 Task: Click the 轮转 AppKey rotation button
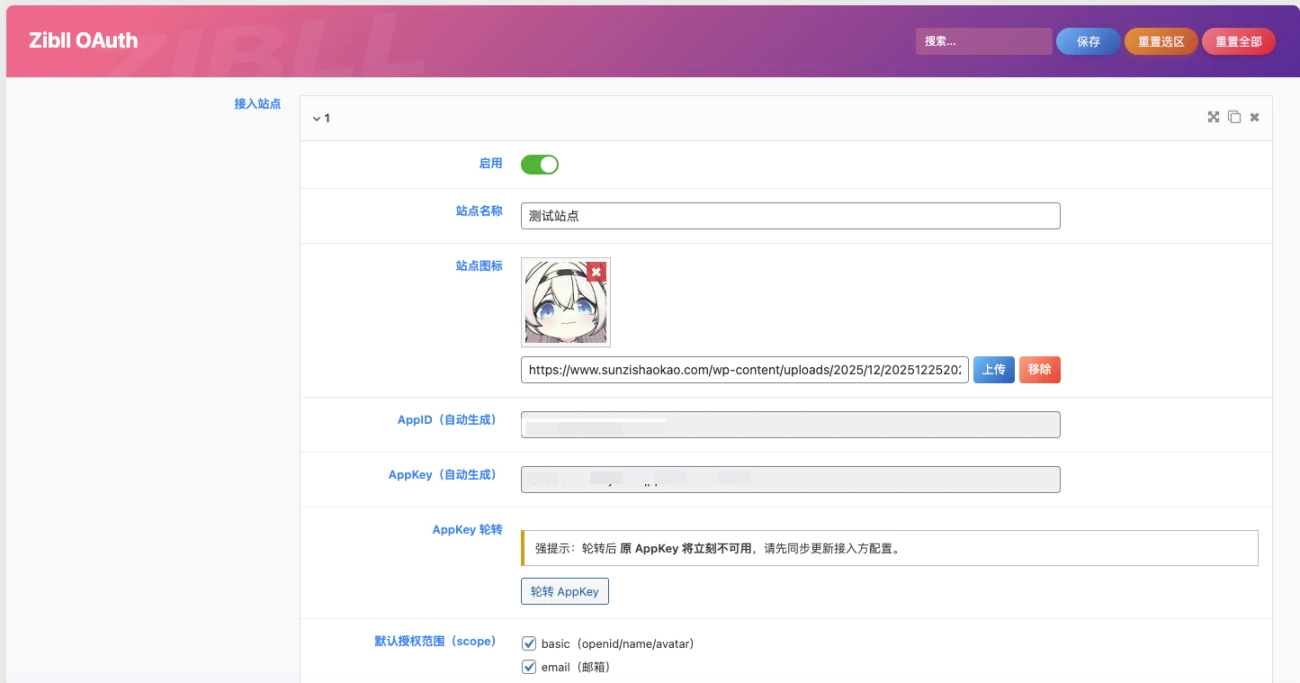coord(567,591)
